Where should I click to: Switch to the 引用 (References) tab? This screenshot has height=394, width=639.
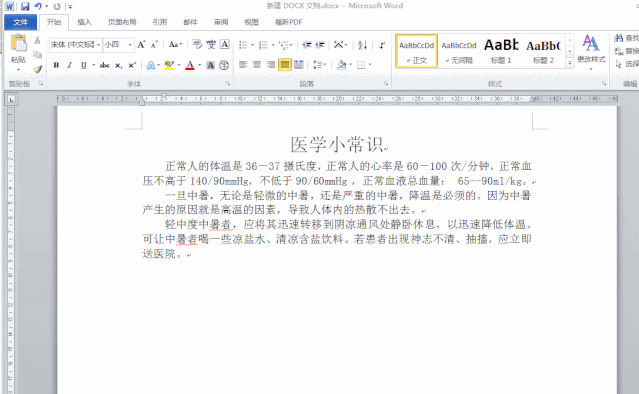tap(159, 22)
